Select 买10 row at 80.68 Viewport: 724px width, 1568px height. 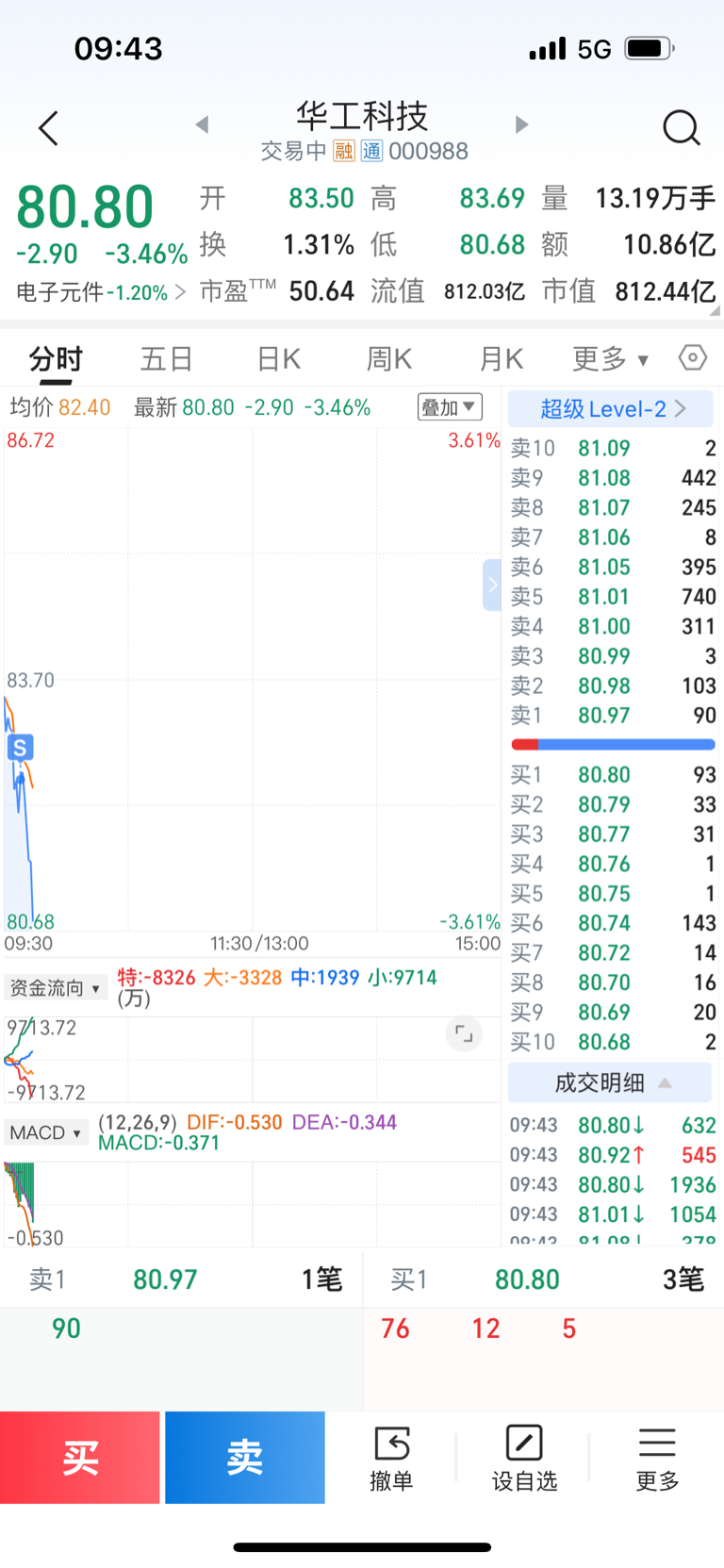pyautogui.click(x=613, y=1042)
